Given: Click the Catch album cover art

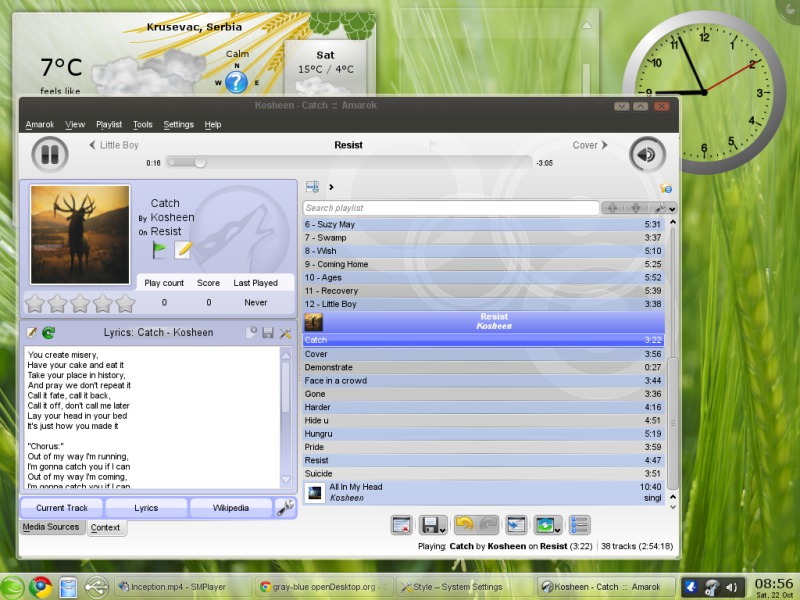Looking at the screenshot, I should pyautogui.click(x=80, y=235).
